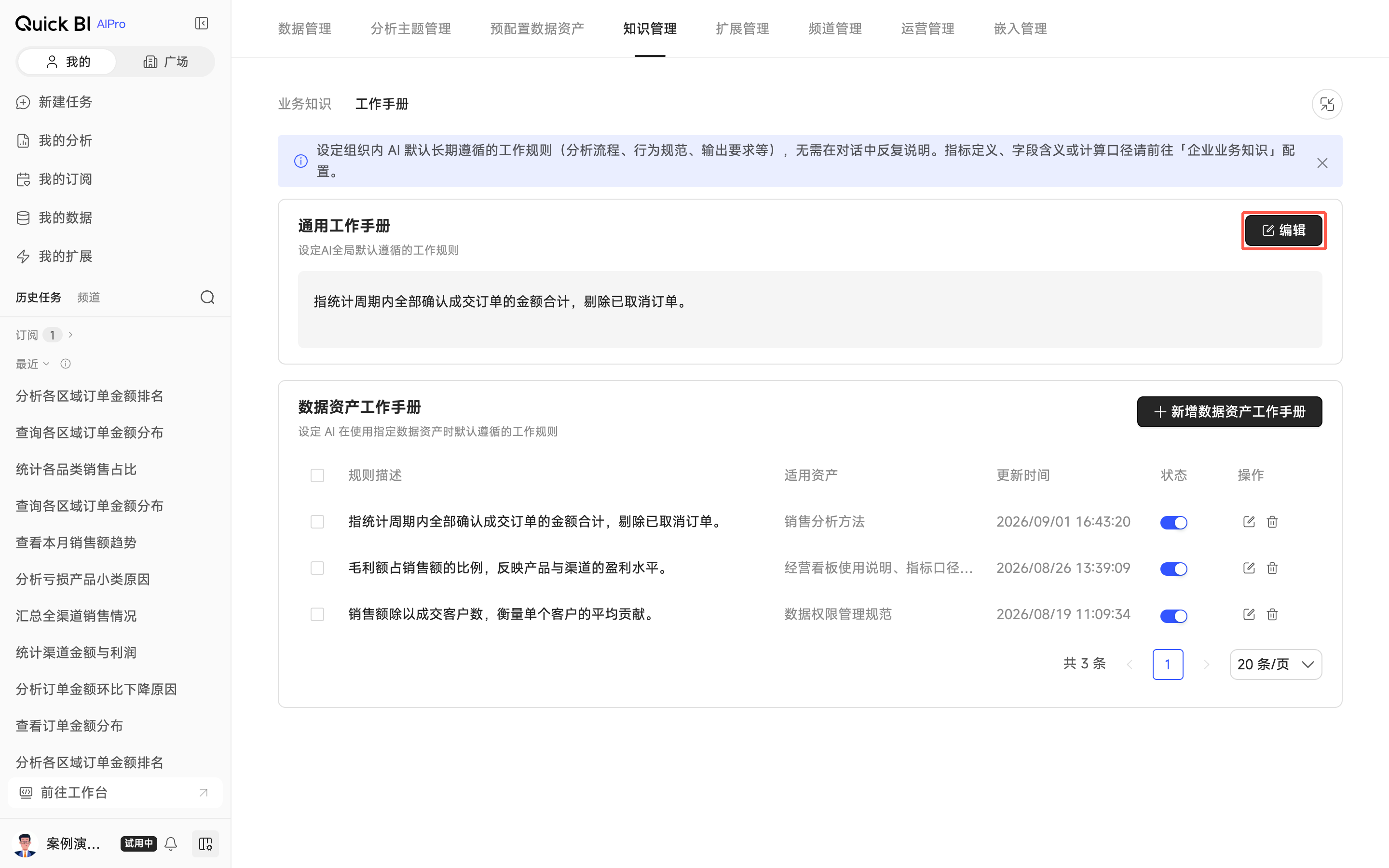The image size is (1389, 868).
Task: Click the notification bell icon
Action: [170, 843]
